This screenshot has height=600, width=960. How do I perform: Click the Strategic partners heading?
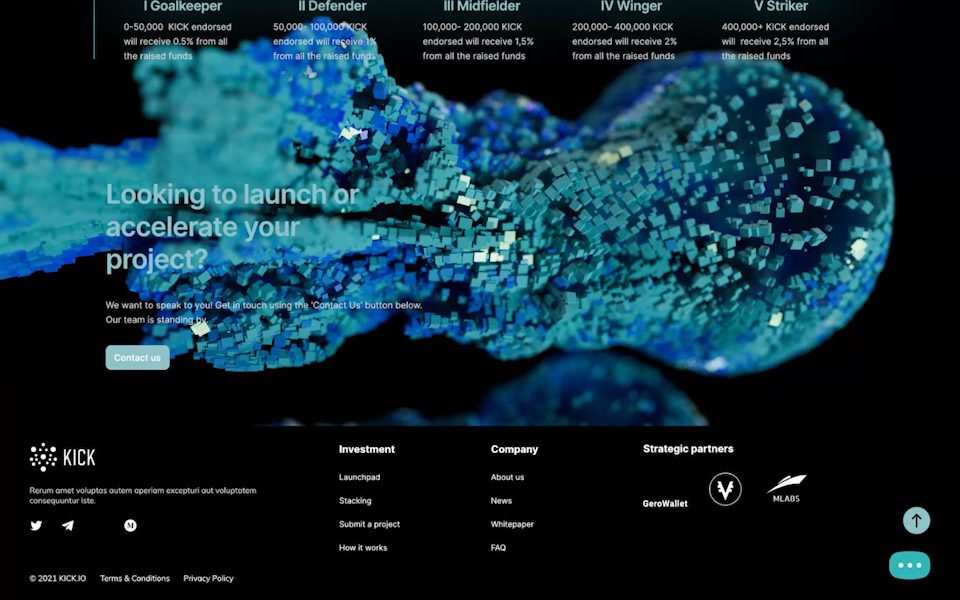coord(688,449)
